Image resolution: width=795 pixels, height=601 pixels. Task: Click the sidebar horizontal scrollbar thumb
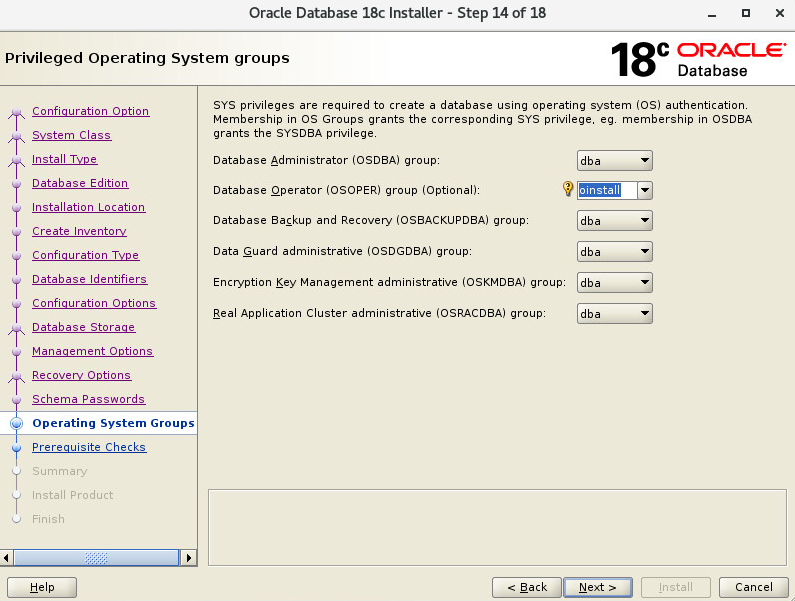[x=96, y=558]
